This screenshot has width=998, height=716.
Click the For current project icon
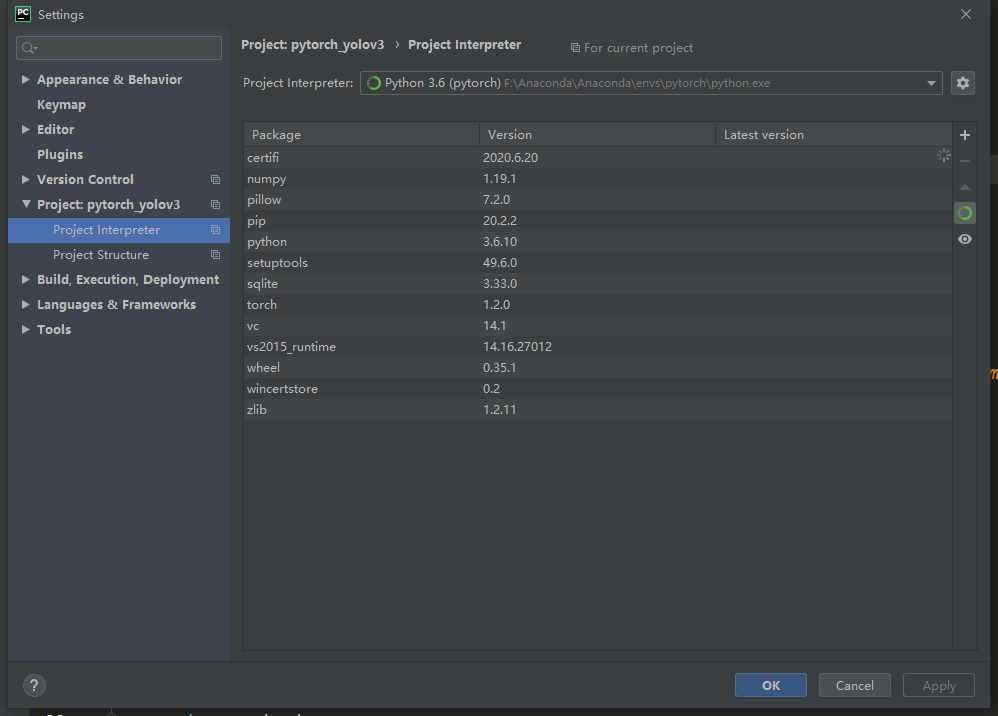coord(575,48)
